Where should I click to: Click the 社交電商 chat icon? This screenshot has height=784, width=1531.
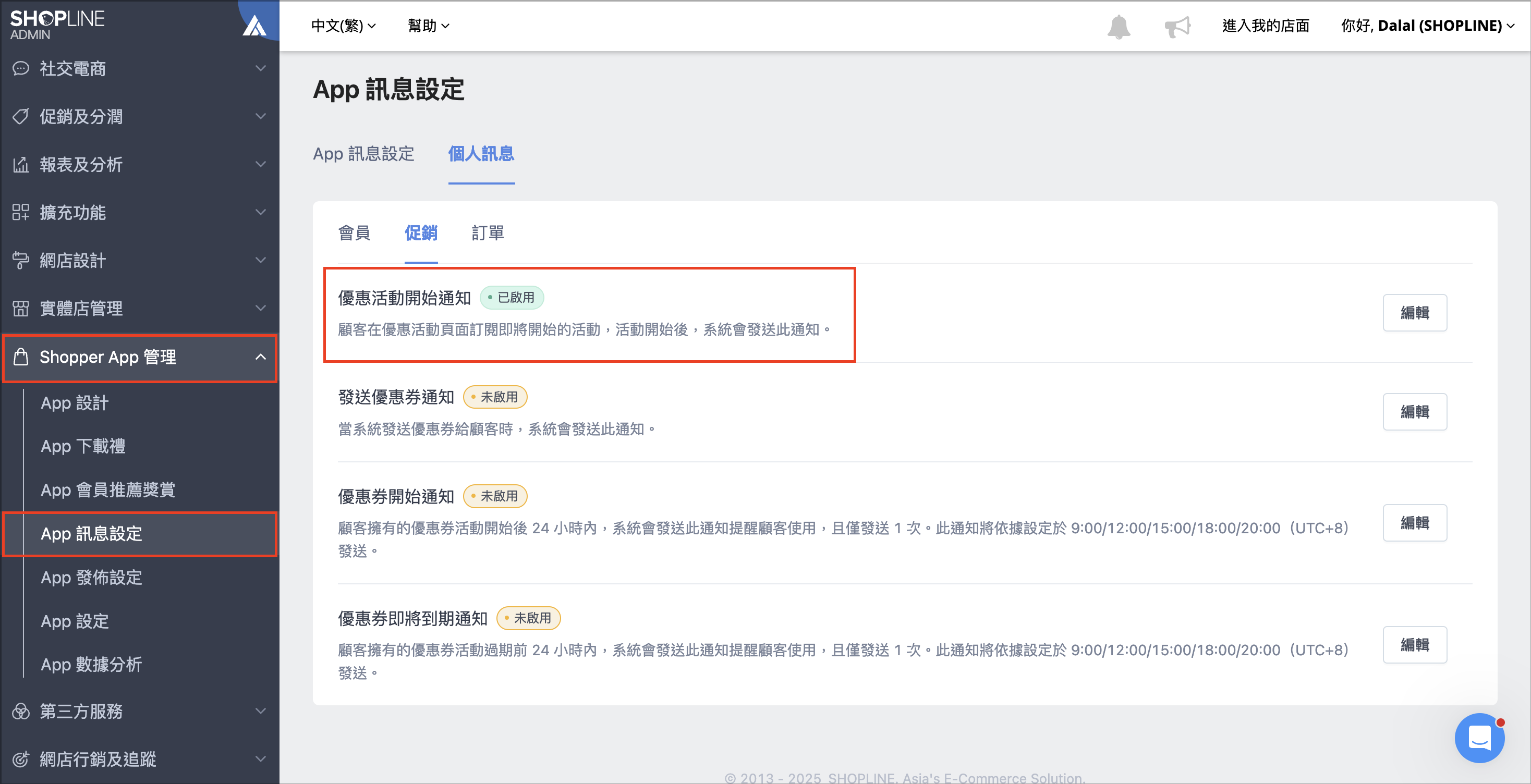click(x=21, y=68)
